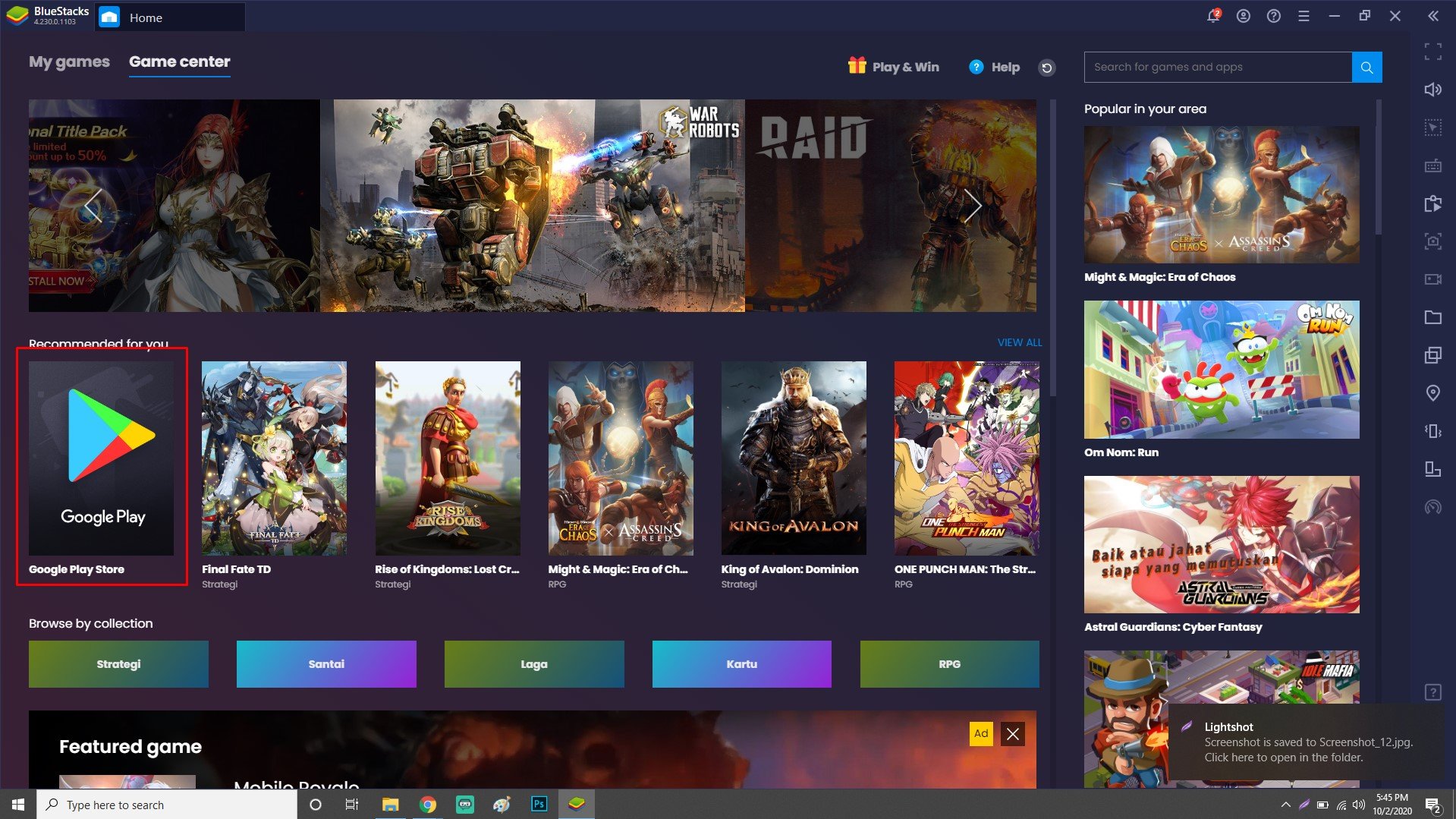1456x819 pixels.
Task: Click the search for games input field
Action: coord(1214,67)
